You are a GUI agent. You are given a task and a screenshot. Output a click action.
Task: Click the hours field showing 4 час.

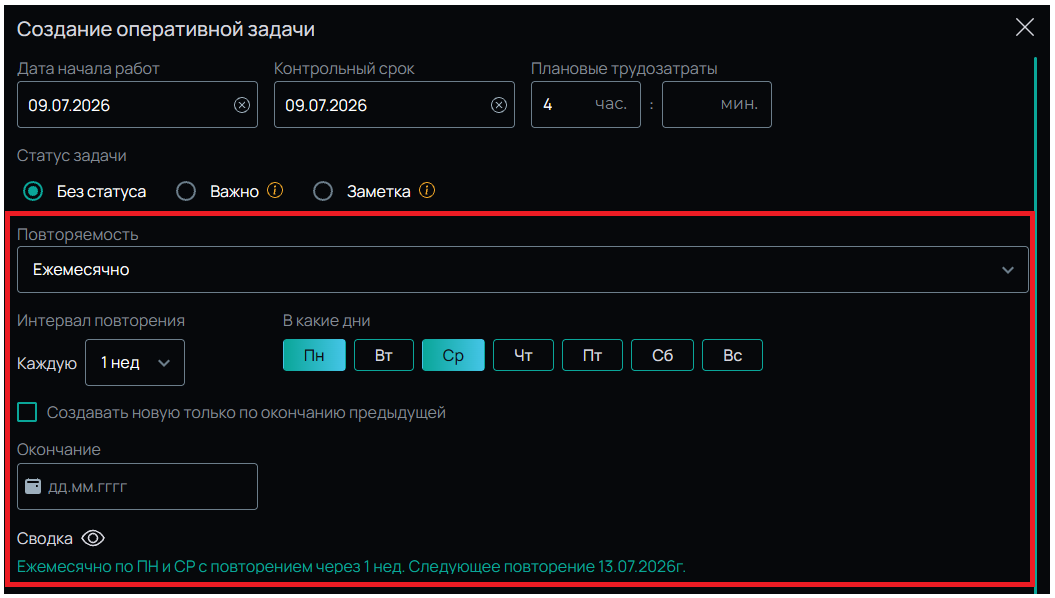(585, 104)
